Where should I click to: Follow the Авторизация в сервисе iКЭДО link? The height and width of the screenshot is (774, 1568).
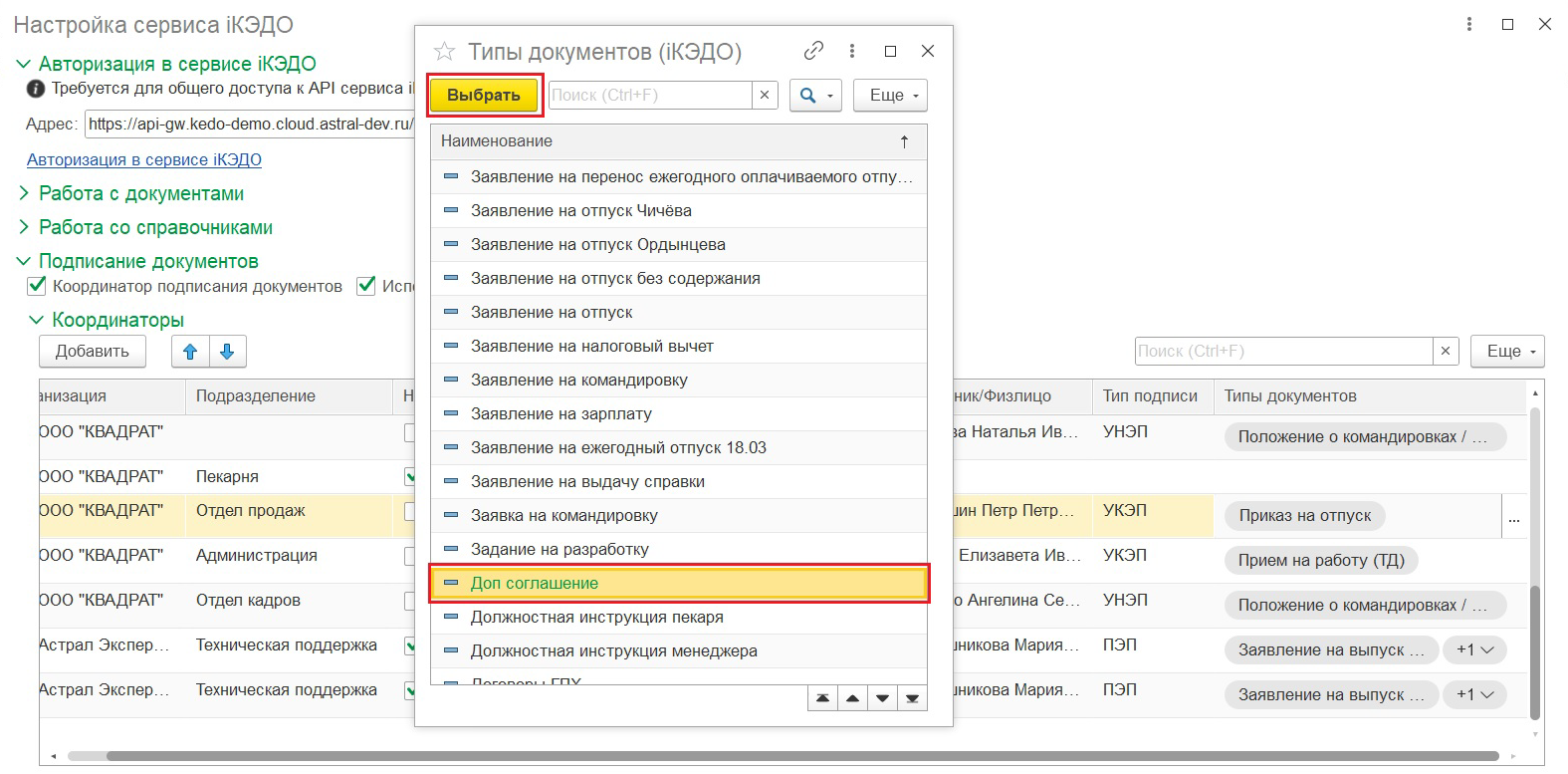coord(144,159)
